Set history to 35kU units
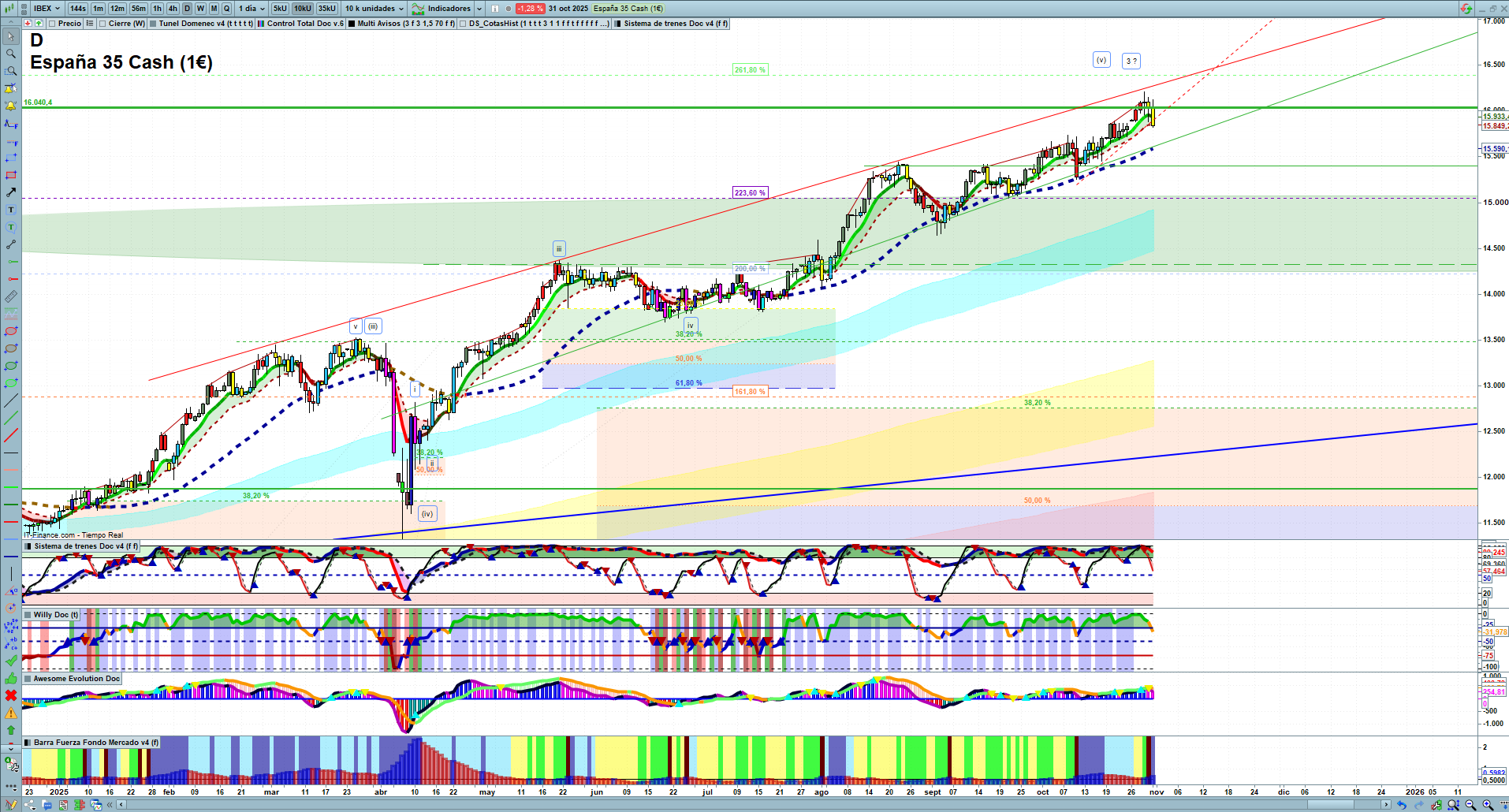 tap(327, 9)
